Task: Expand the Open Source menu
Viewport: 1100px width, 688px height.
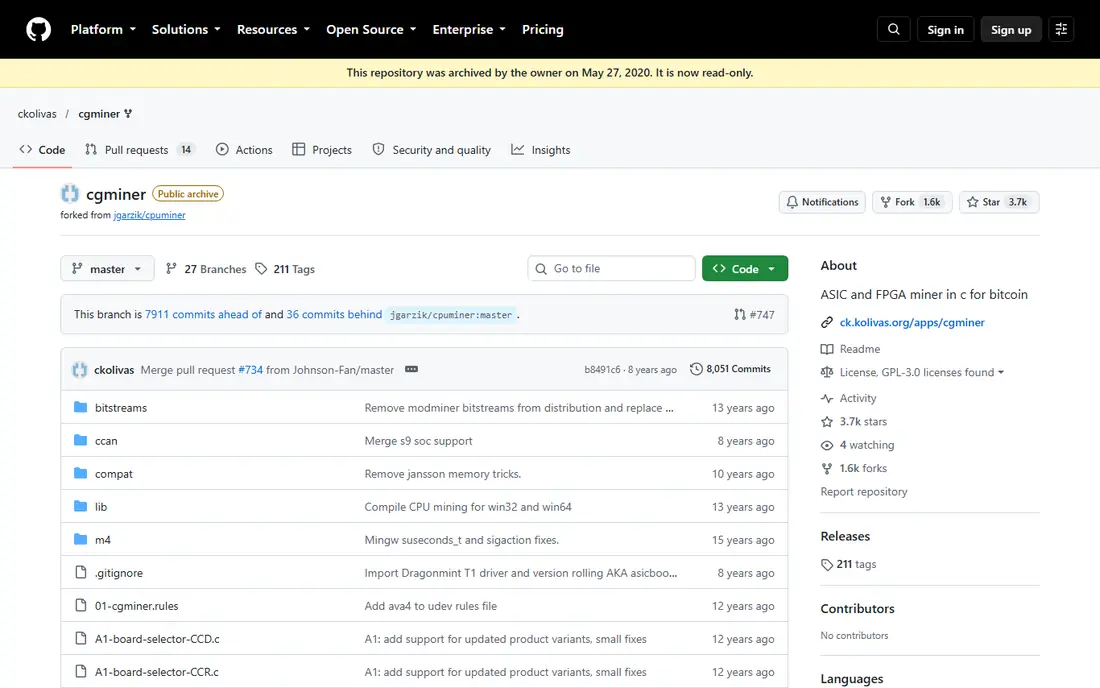Action: (371, 29)
